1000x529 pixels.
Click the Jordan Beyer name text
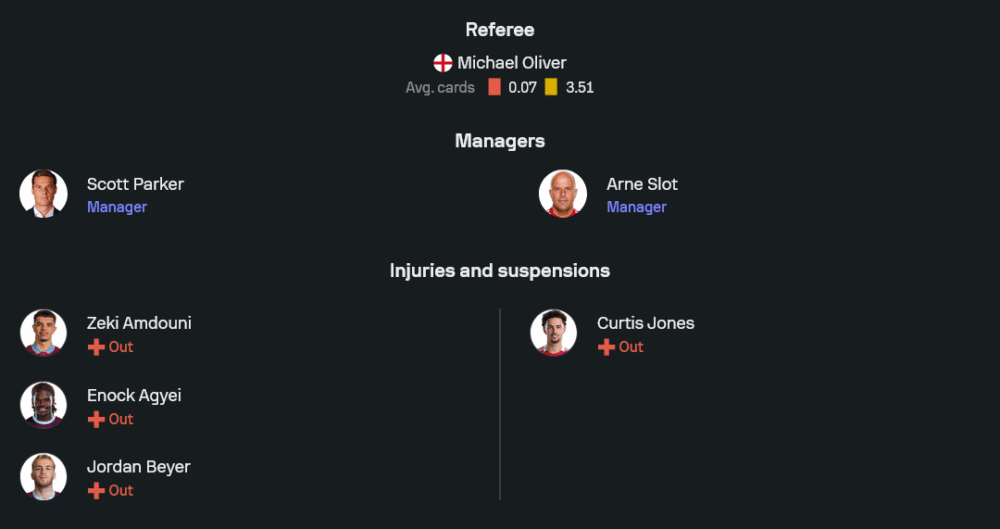pyautogui.click(x=138, y=466)
